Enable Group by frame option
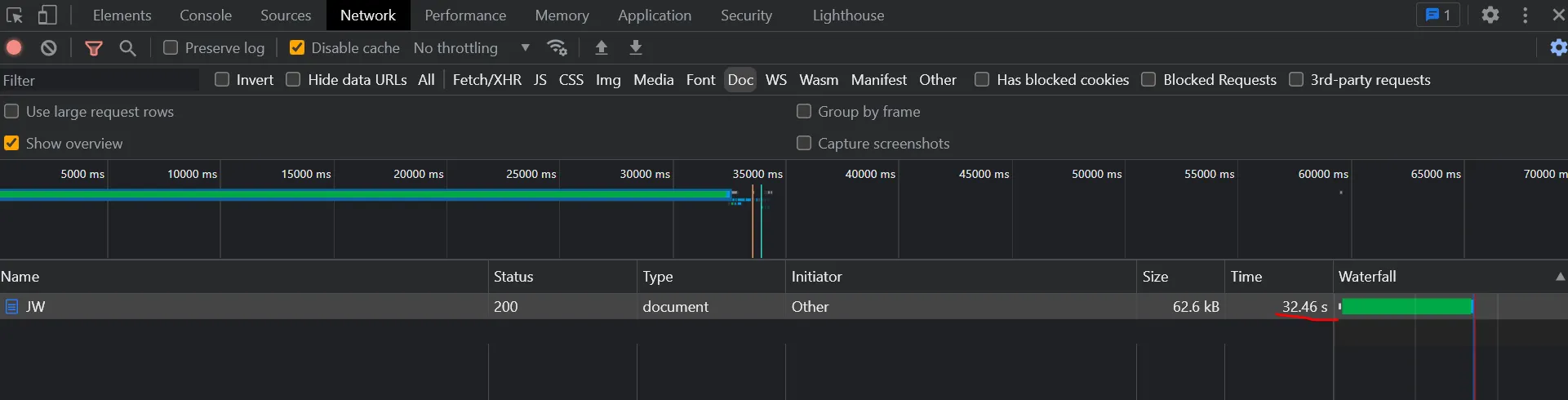The width and height of the screenshot is (1568, 400). pyautogui.click(x=804, y=112)
